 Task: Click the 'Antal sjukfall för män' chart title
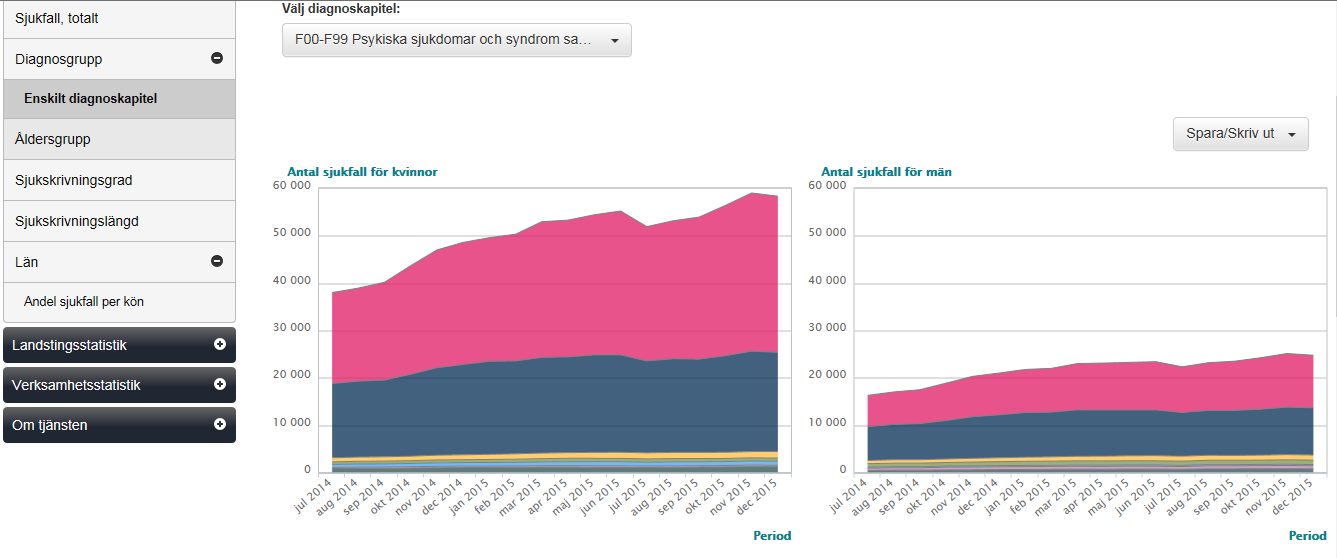point(886,172)
